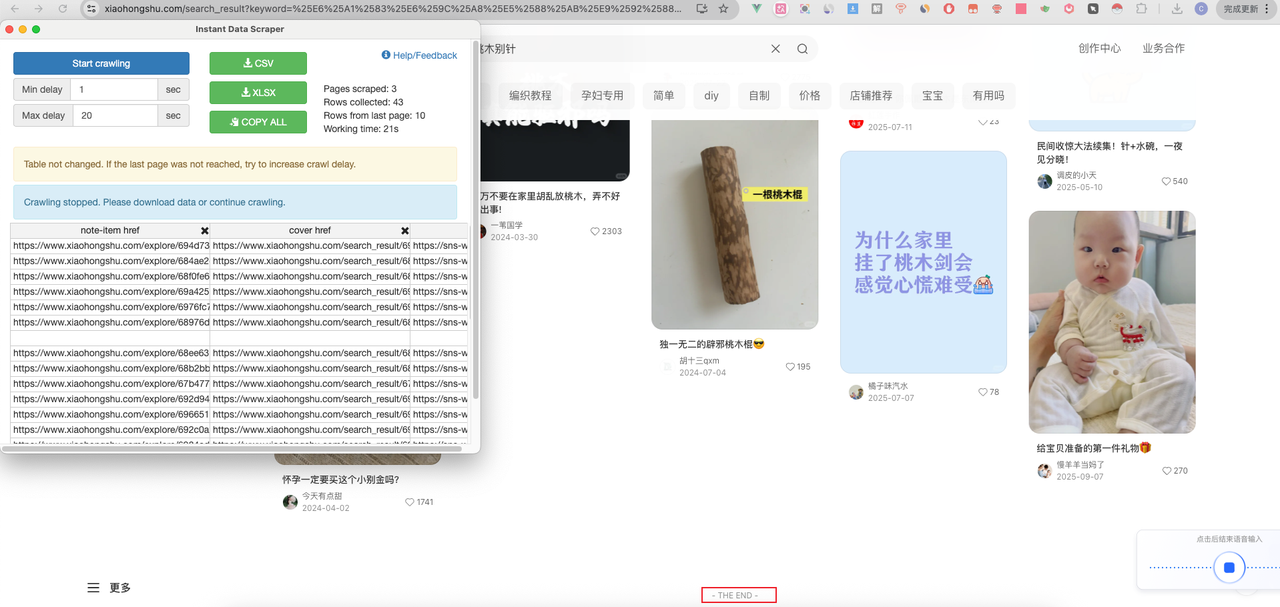Open 创作中心 link
The width and height of the screenshot is (1280, 607).
(1099, 48)
